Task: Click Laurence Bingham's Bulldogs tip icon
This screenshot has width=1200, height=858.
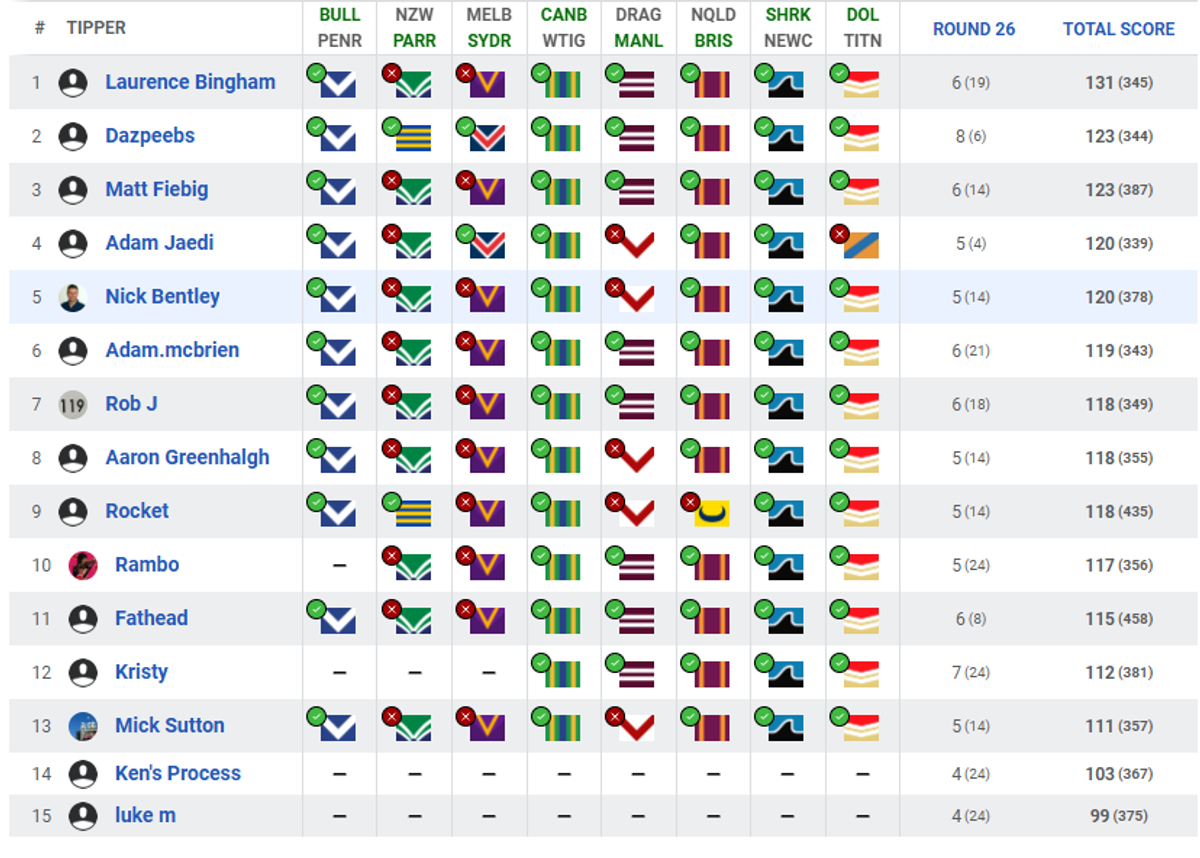Action: 338,82
